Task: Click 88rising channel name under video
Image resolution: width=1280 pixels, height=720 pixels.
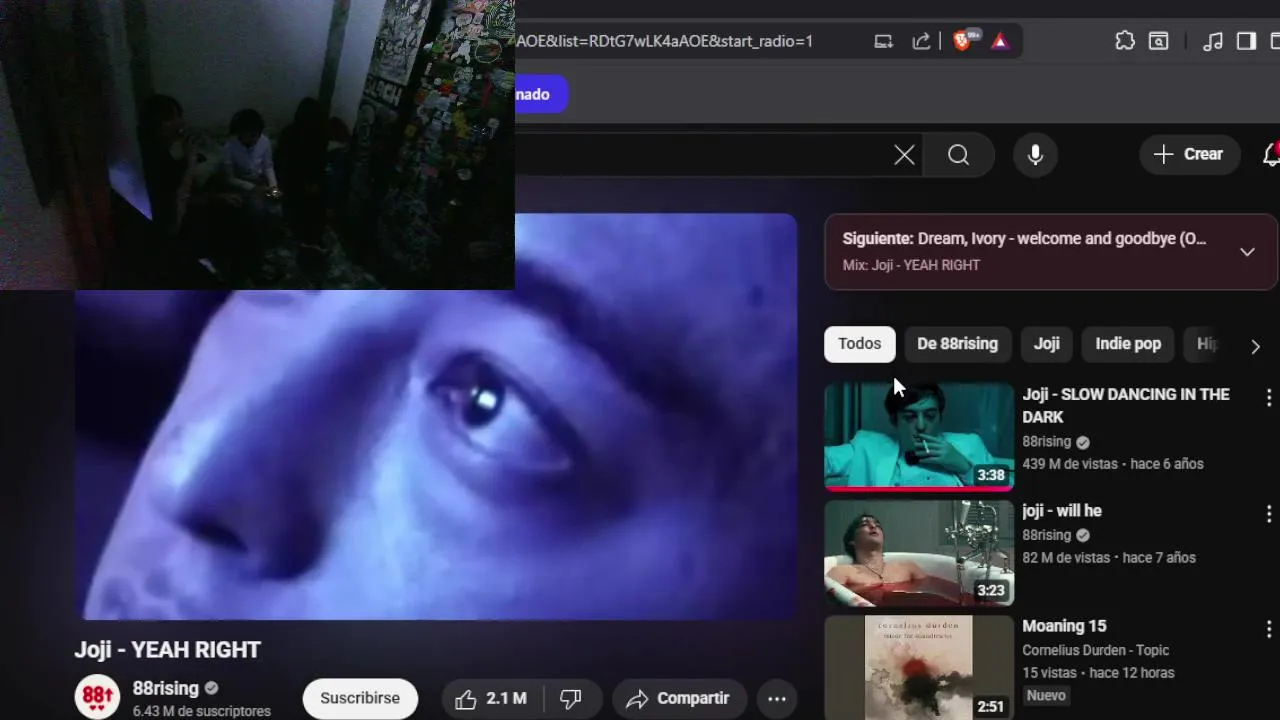Action: click(166, 689)
